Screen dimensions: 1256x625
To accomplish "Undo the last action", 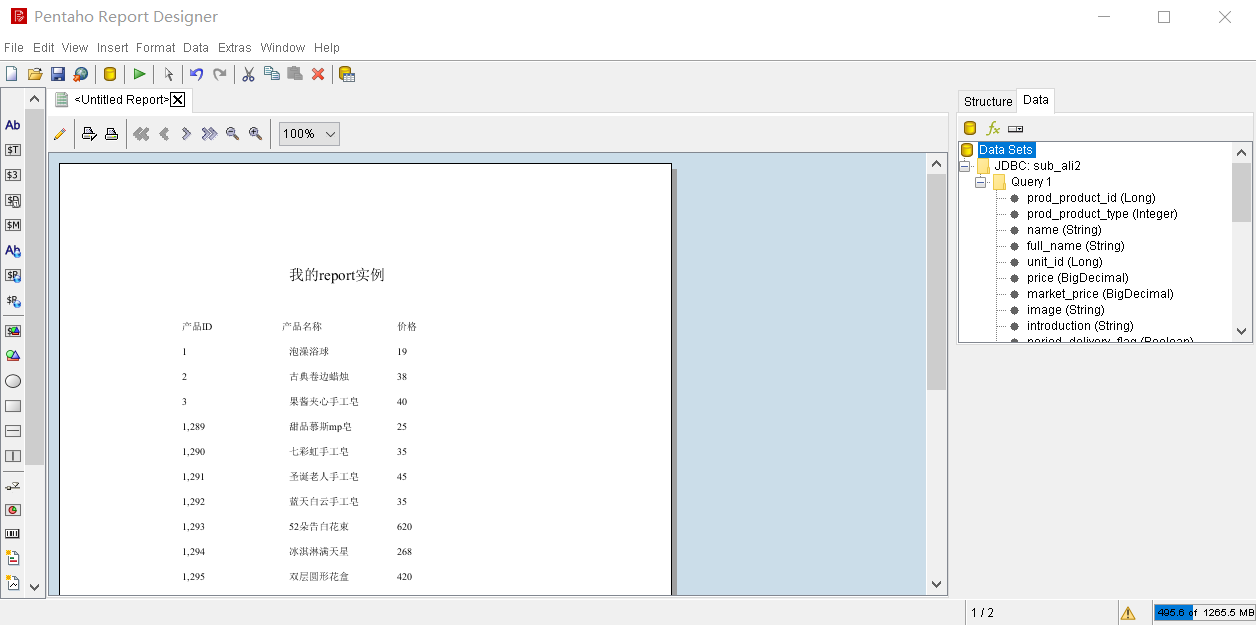I will click(x=197, y=74).
